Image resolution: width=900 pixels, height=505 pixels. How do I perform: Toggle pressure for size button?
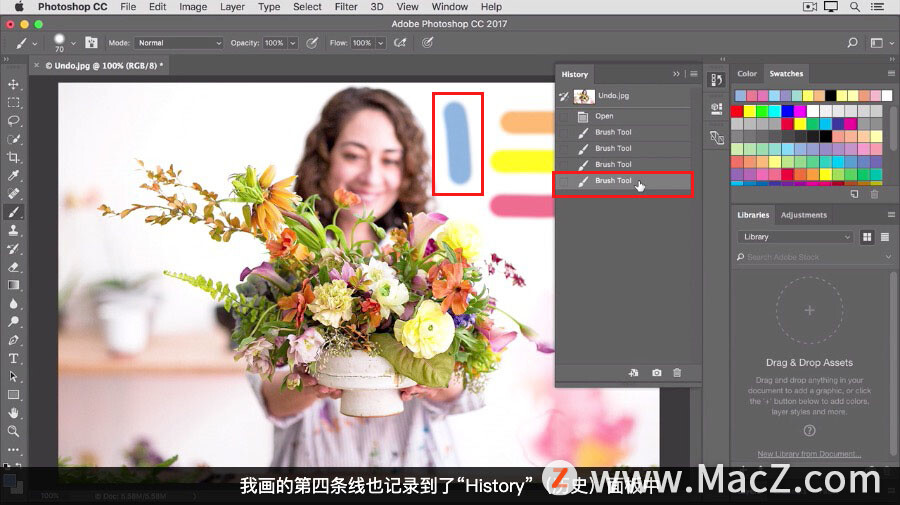(x=427, y=42)
